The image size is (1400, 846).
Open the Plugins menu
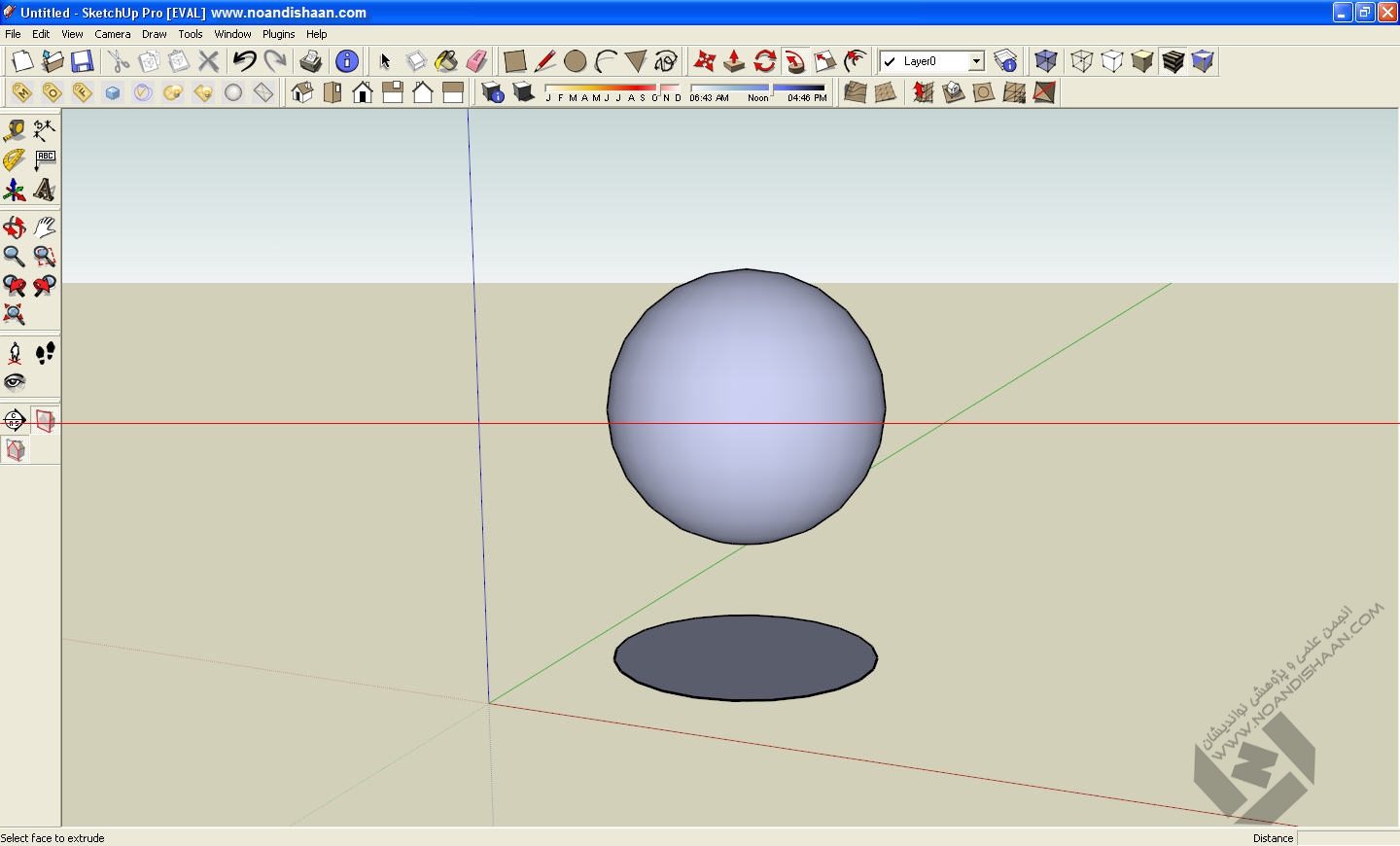(278, 34)
